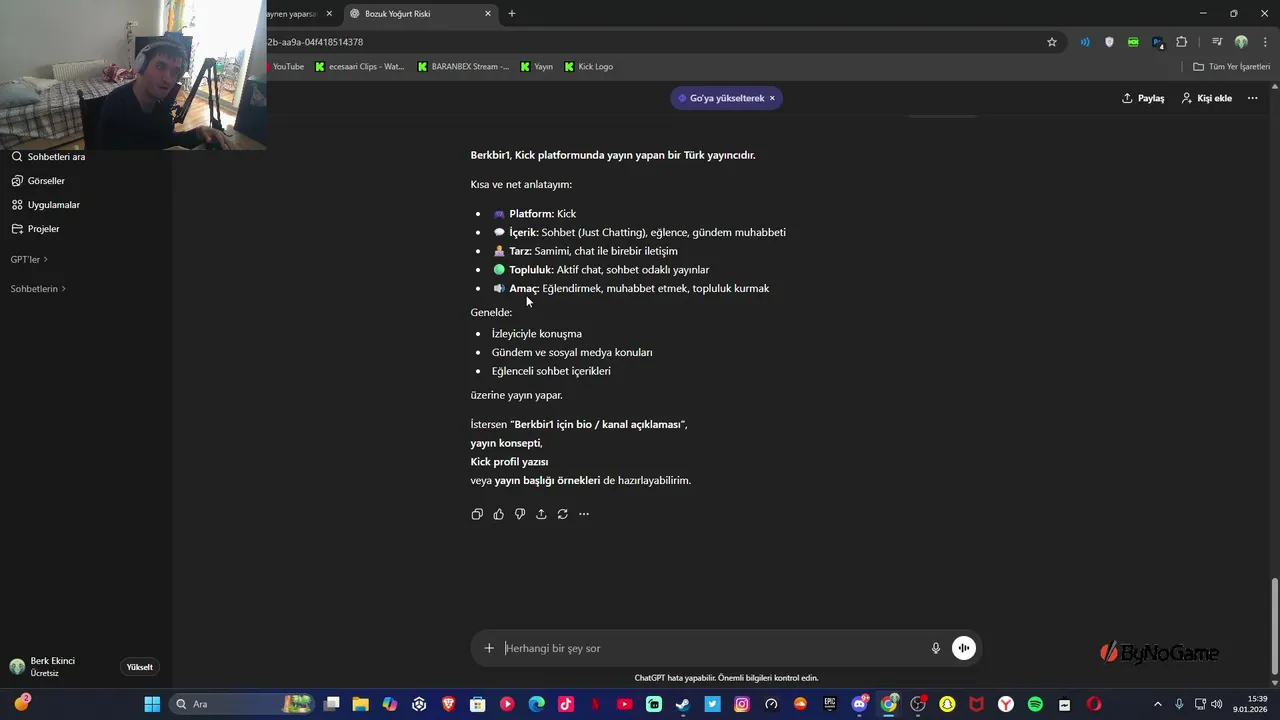Open the Tüm Yer İşaretleri bookmarks folder
This screenshot has height=720, width=1280.
tap(1232, 66)
